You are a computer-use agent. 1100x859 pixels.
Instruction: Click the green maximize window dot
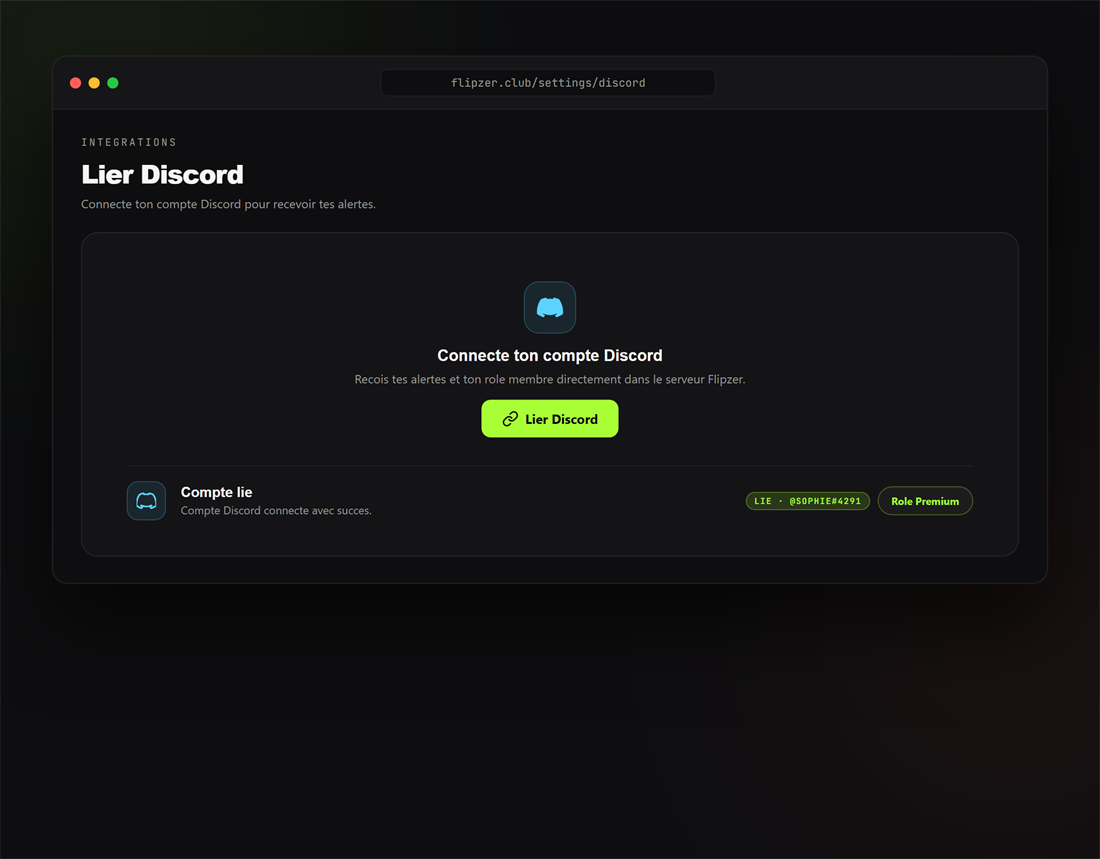tap(113, 83)
